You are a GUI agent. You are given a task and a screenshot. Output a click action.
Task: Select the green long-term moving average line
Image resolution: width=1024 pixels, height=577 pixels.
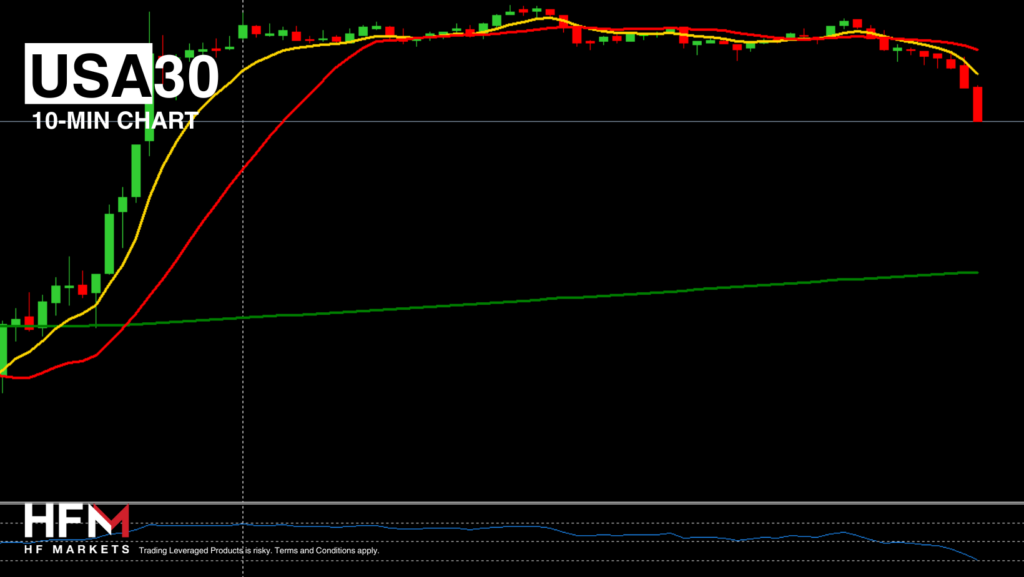click(600, 295)
